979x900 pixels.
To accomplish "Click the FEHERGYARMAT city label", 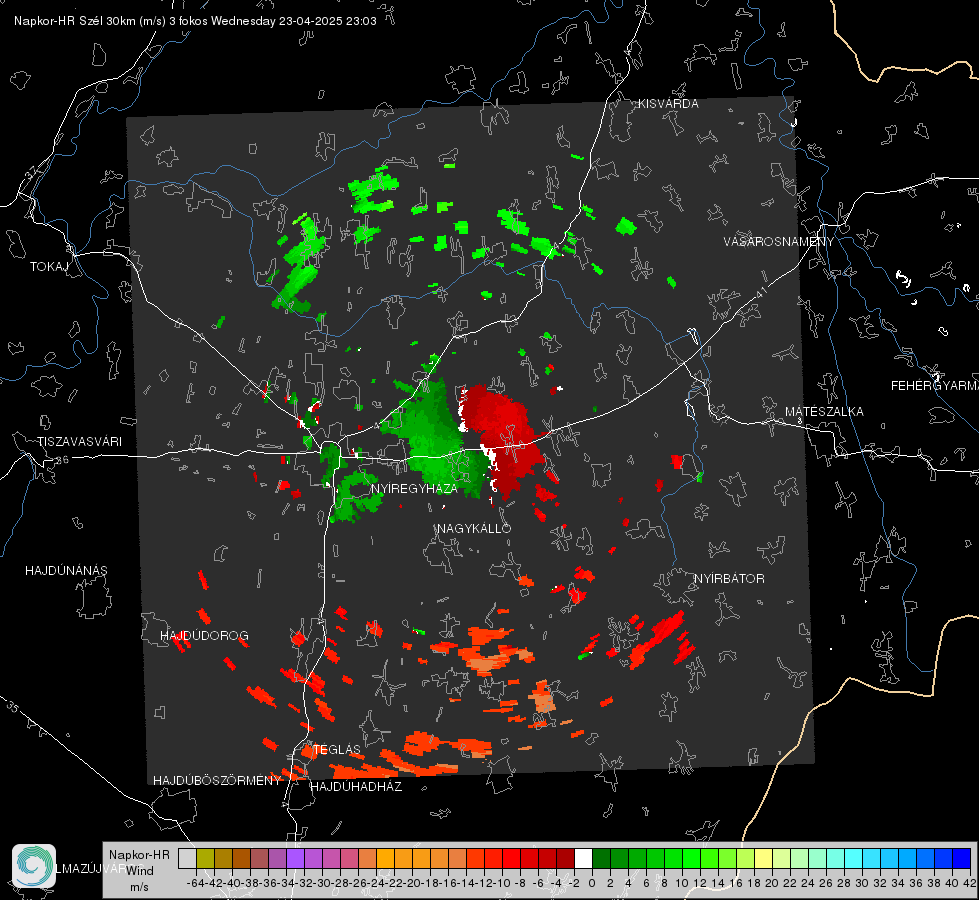I will pos(935,386).
